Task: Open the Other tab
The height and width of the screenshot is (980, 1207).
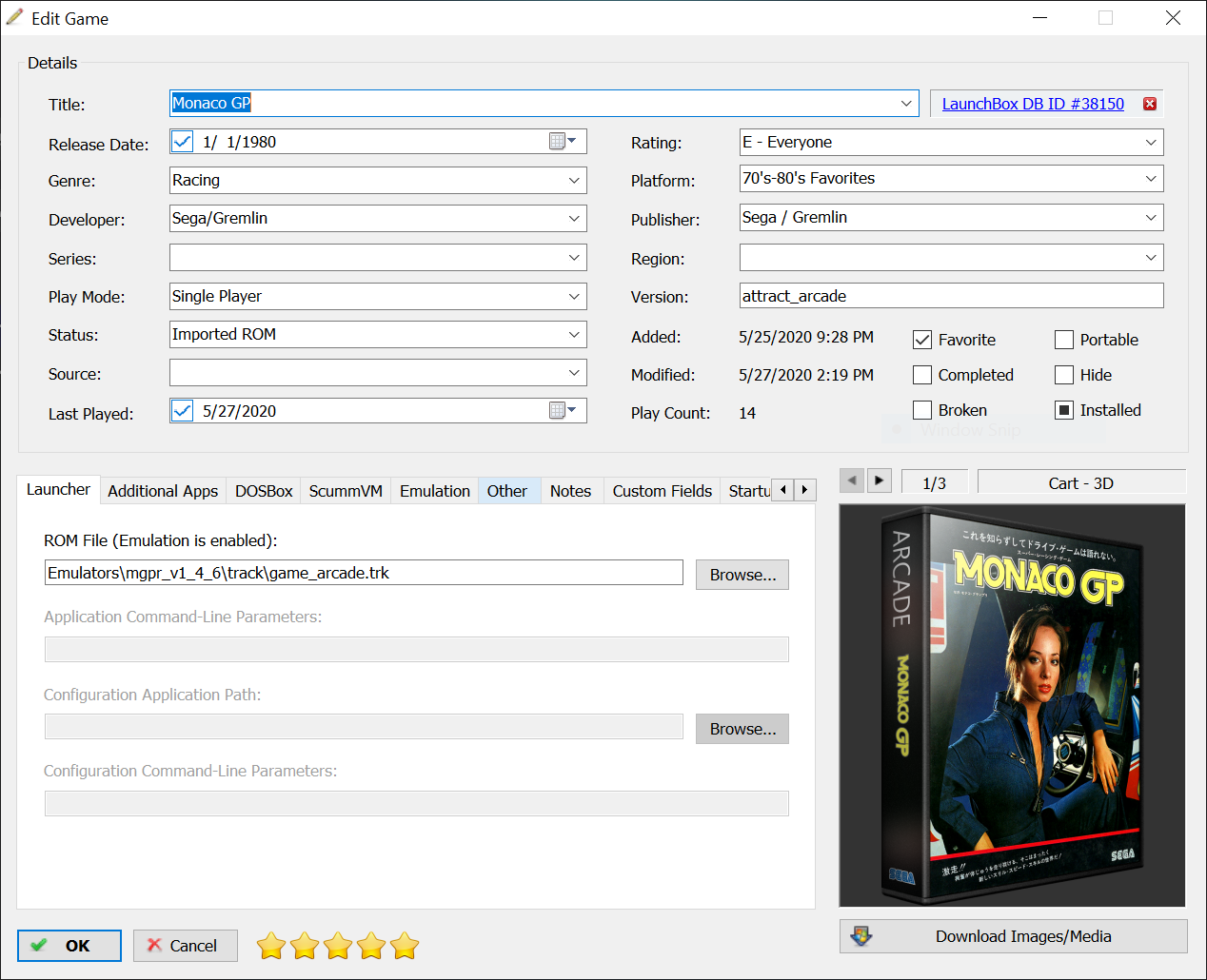Action: pyautogui.click(x=507, y=491)
